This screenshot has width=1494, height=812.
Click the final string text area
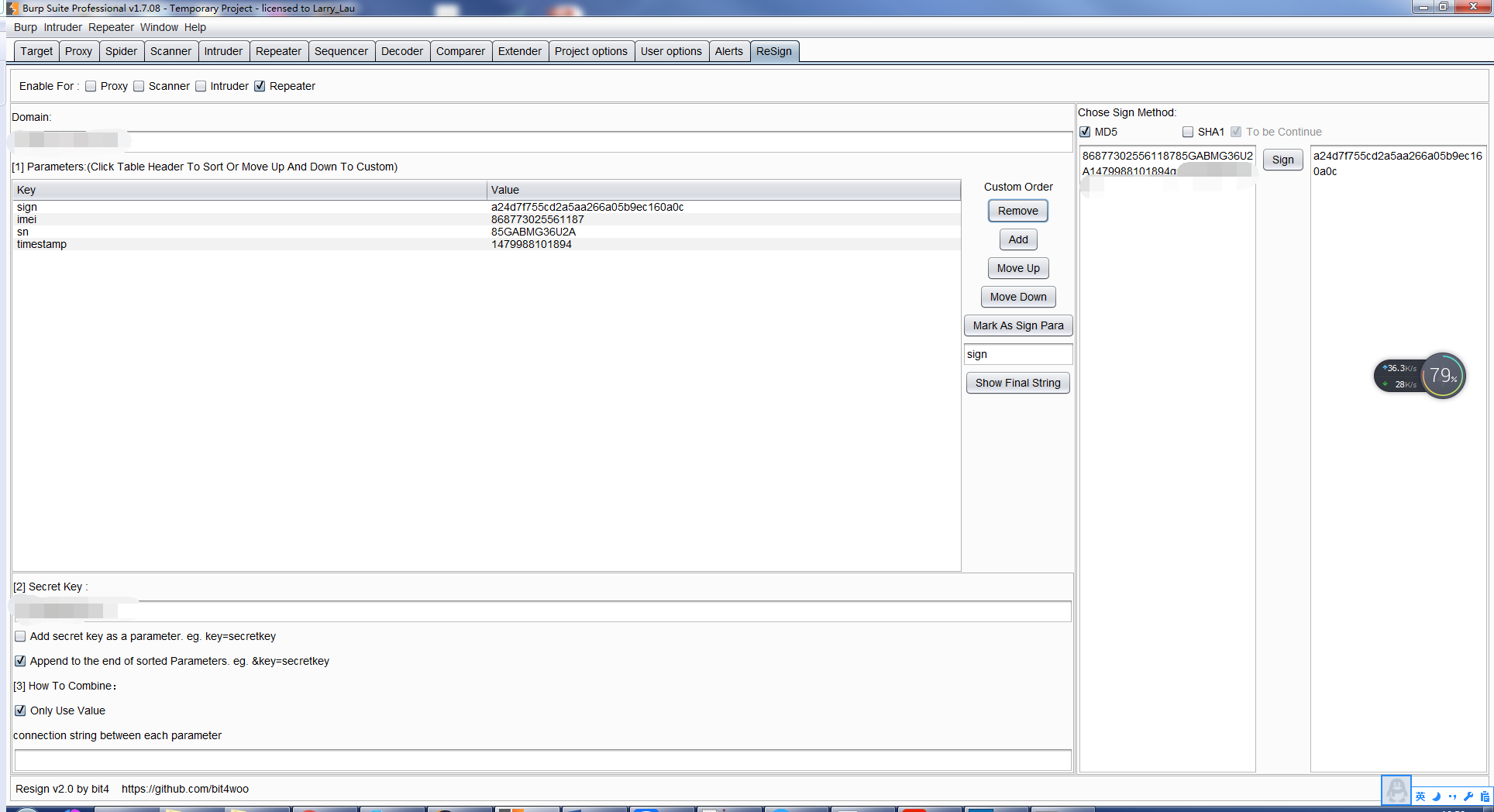(1167, 459)
